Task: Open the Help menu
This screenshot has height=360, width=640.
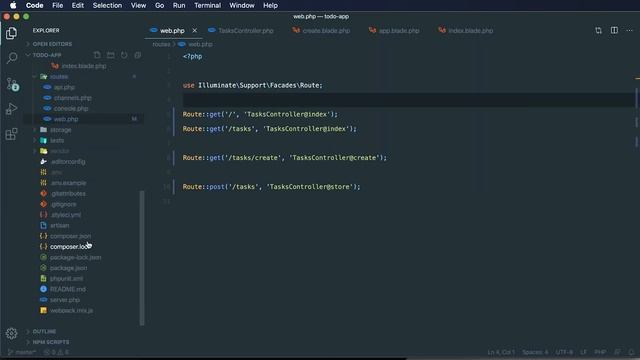Action: (270, 5)
